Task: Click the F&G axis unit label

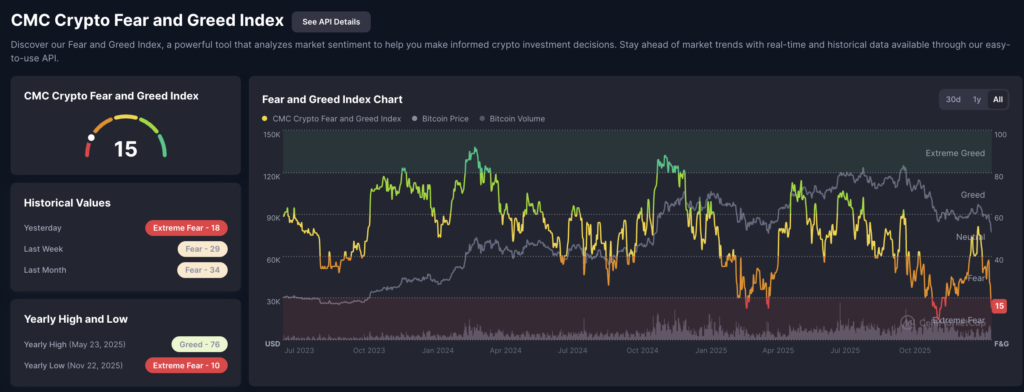Action: coord(1002,343)
